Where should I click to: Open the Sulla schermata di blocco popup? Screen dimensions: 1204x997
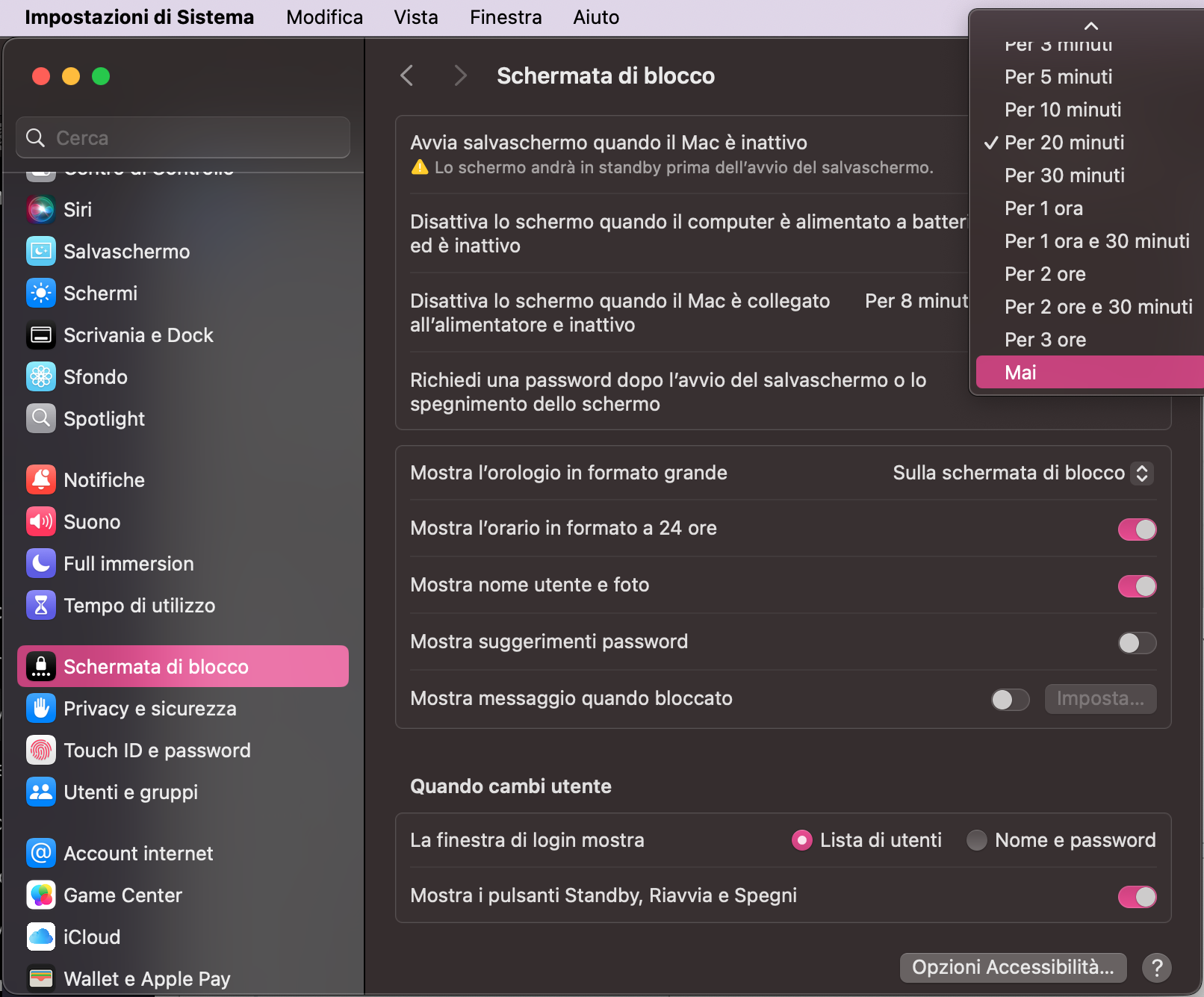click(x=1023, y=473)
